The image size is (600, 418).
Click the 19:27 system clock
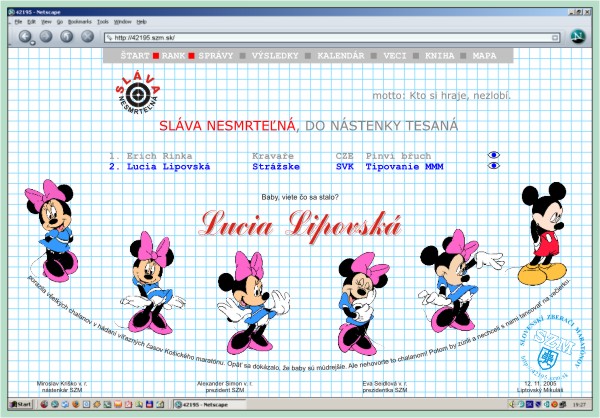pos(579,404)
